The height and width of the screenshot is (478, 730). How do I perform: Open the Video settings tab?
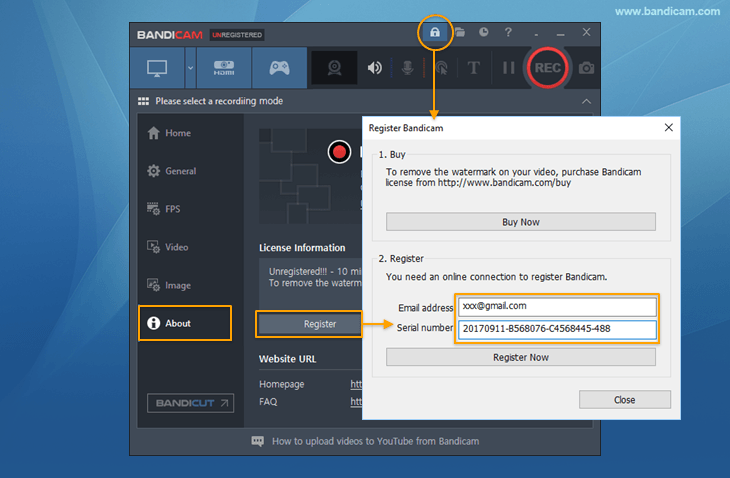tap(168, 247)
